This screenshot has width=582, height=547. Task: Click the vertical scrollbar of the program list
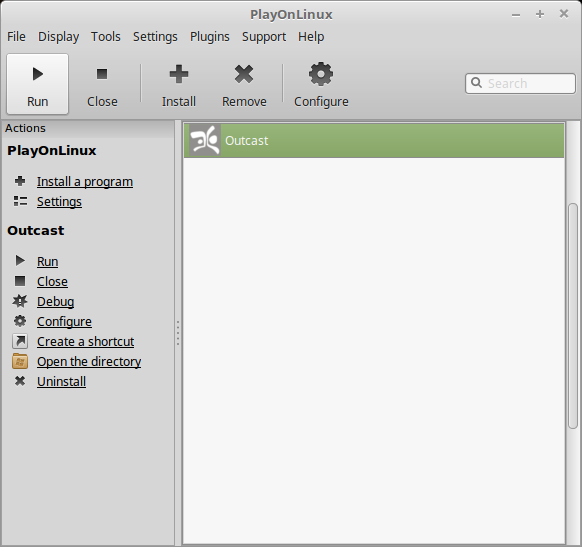click(573, 316)
